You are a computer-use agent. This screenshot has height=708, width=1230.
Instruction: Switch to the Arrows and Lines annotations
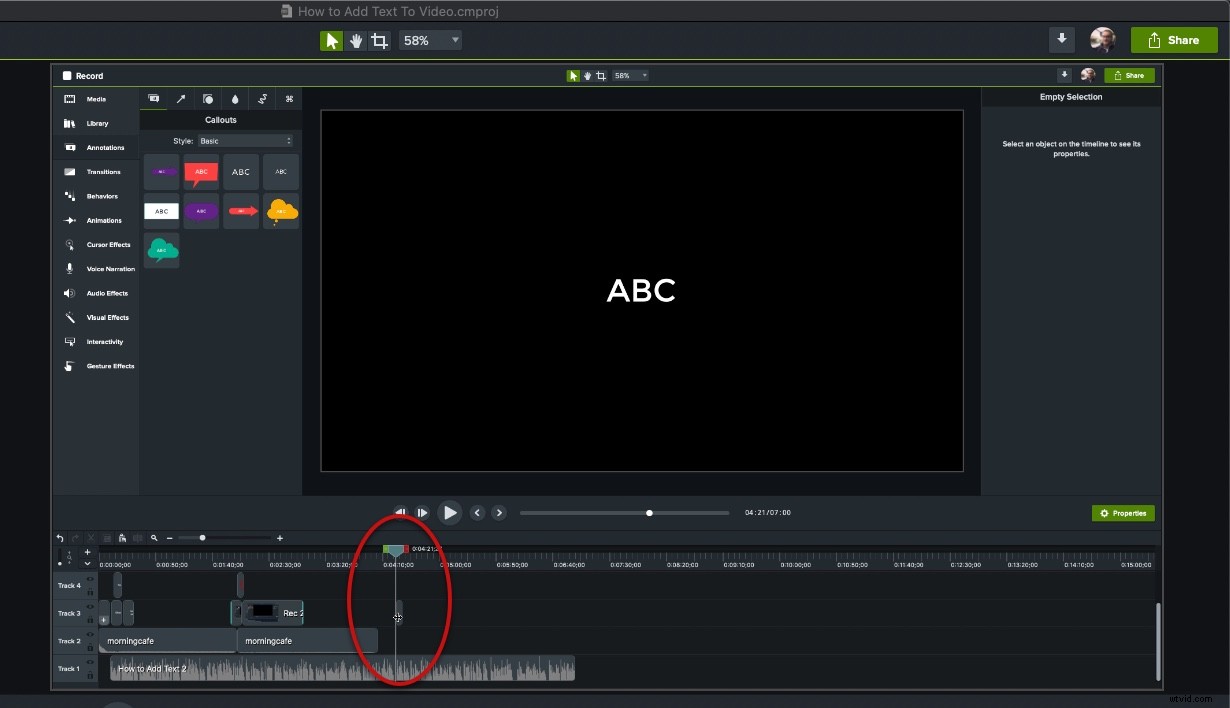click(181, 99)
